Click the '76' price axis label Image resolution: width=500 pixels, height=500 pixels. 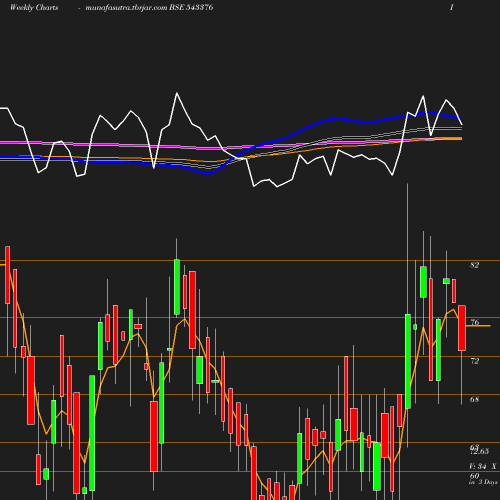[475, 322]
